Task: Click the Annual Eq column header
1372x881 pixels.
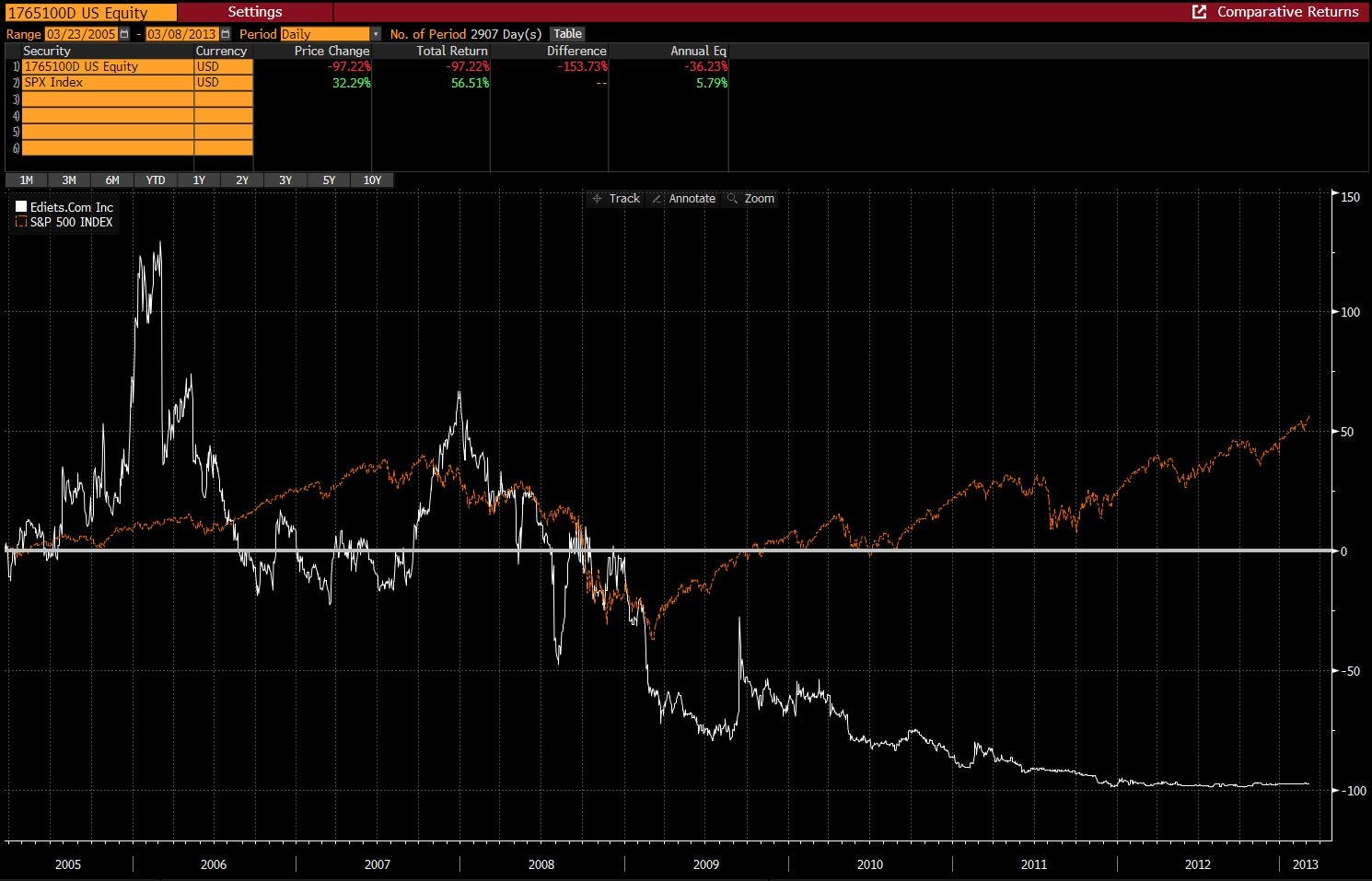Action: [699, 52]
